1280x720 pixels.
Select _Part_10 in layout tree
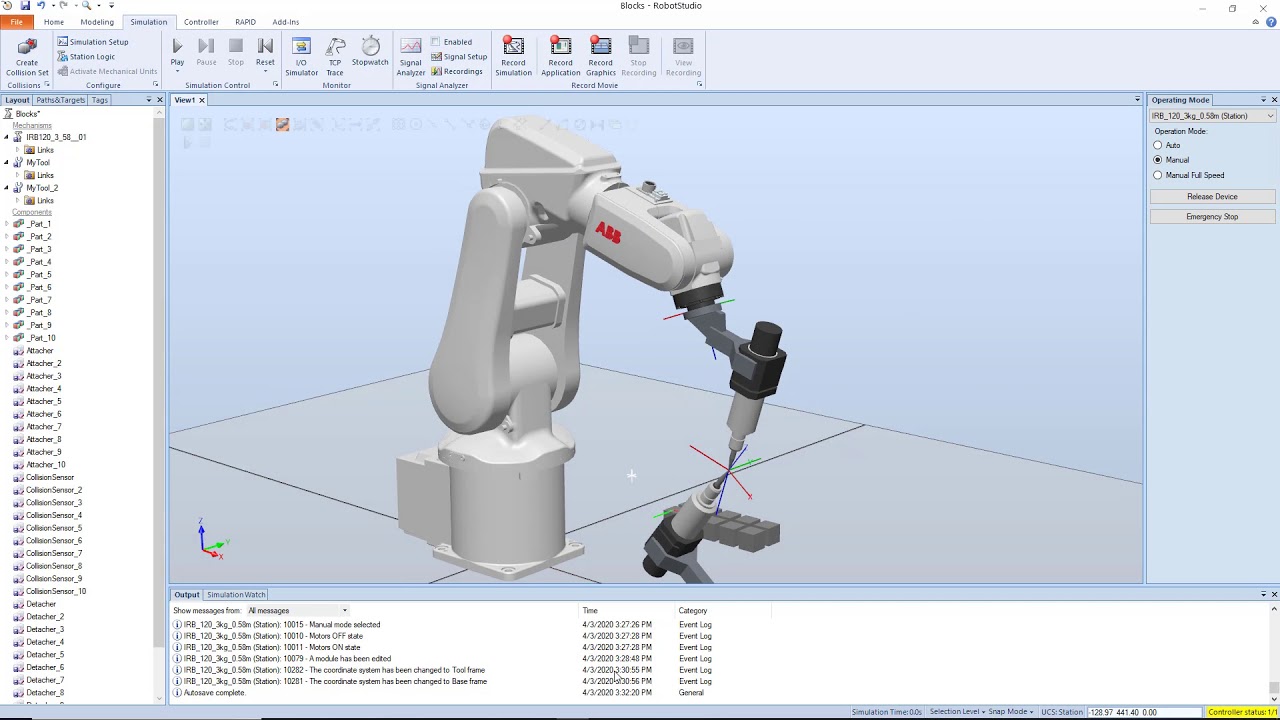(x=41, y=338)
